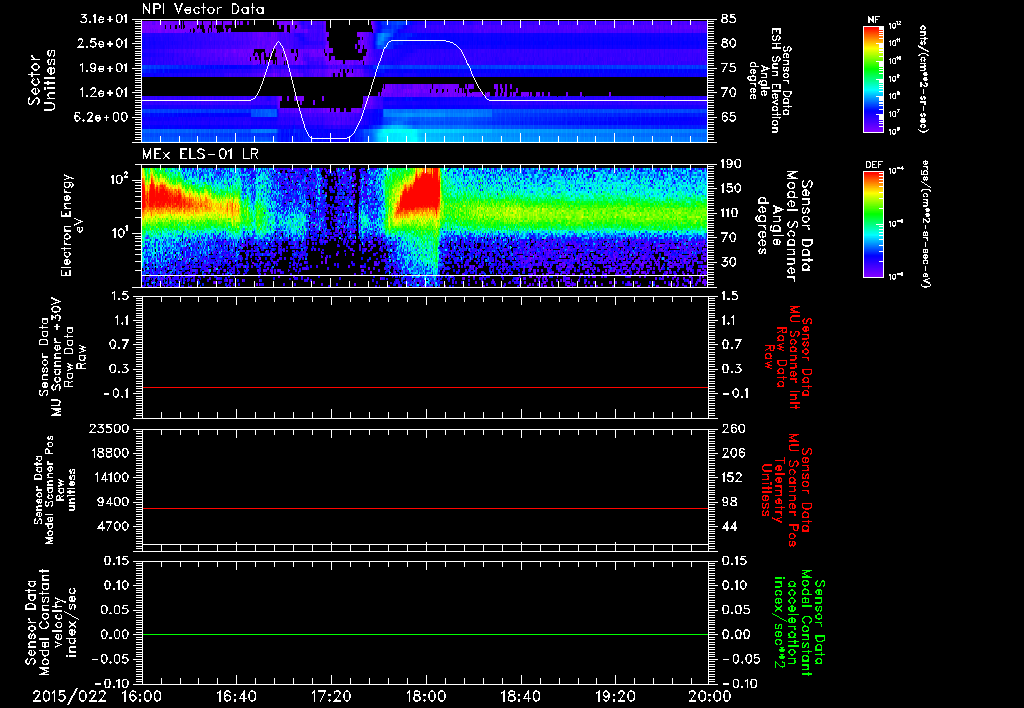Click the 98 telemetry tick label
1024x708 pixels.
coord(729,502)
